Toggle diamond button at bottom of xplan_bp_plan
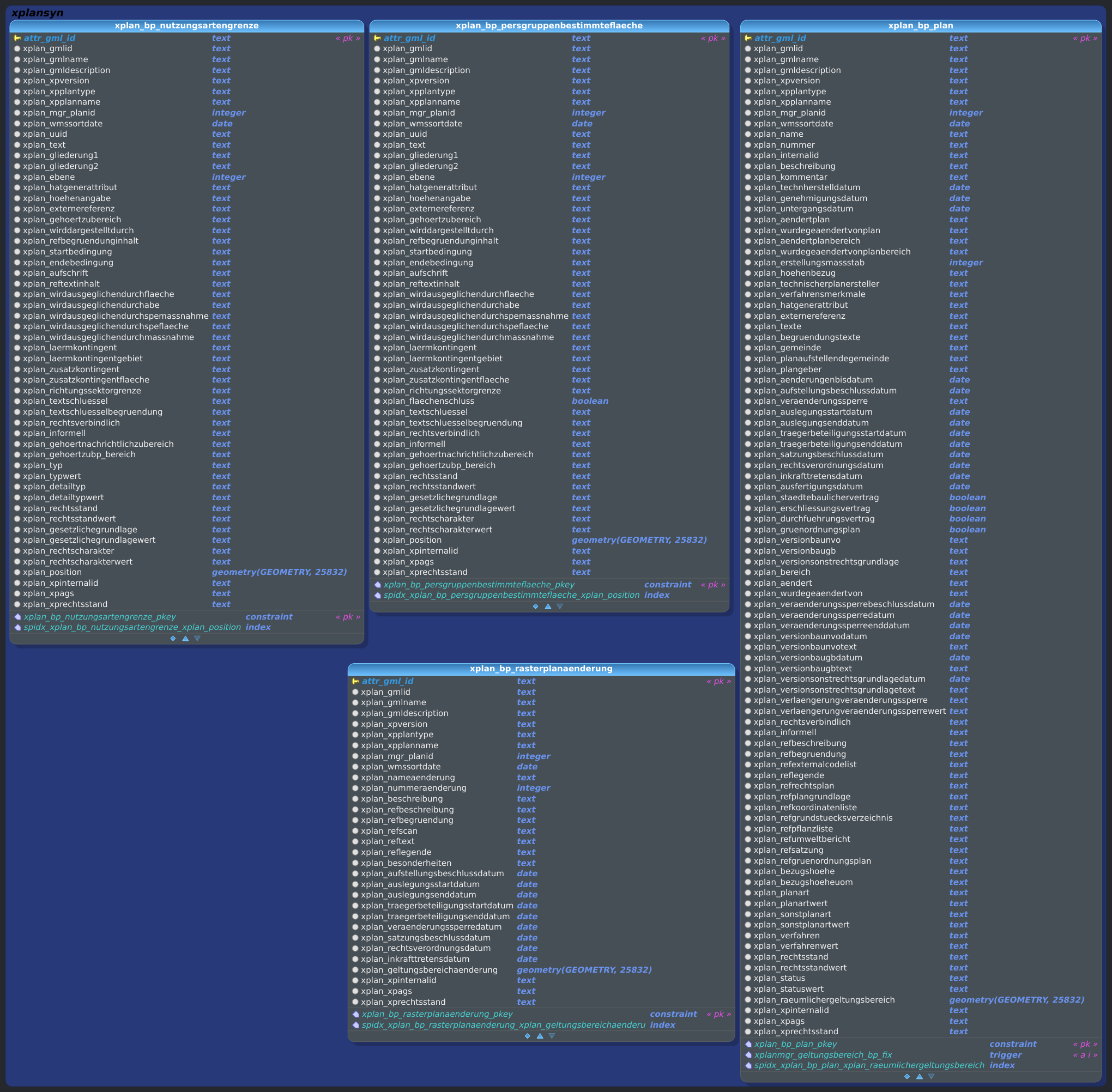 point(906,1077)
